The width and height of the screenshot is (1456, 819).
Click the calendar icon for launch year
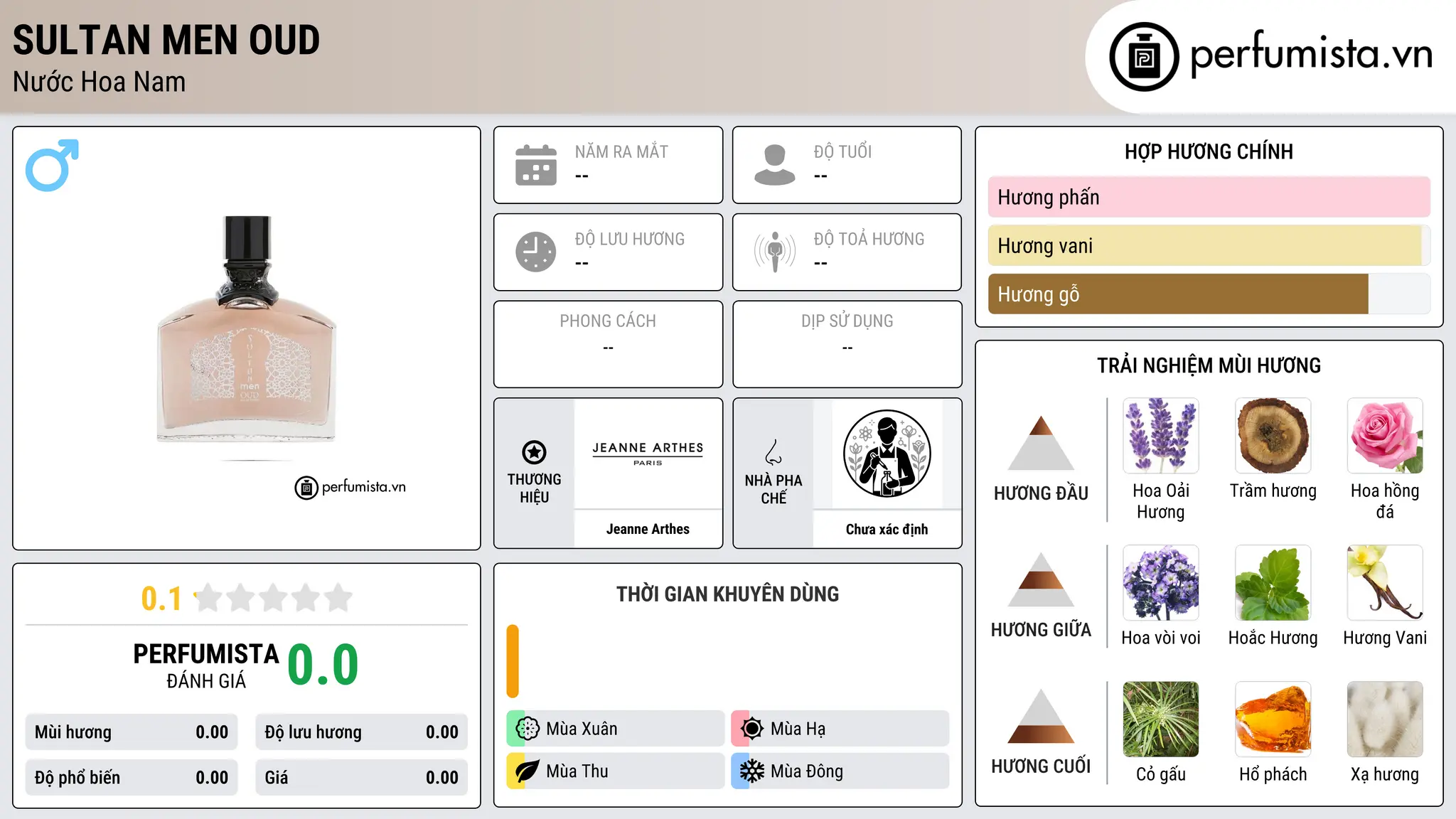pyautogui.click(x=536, y=165)
